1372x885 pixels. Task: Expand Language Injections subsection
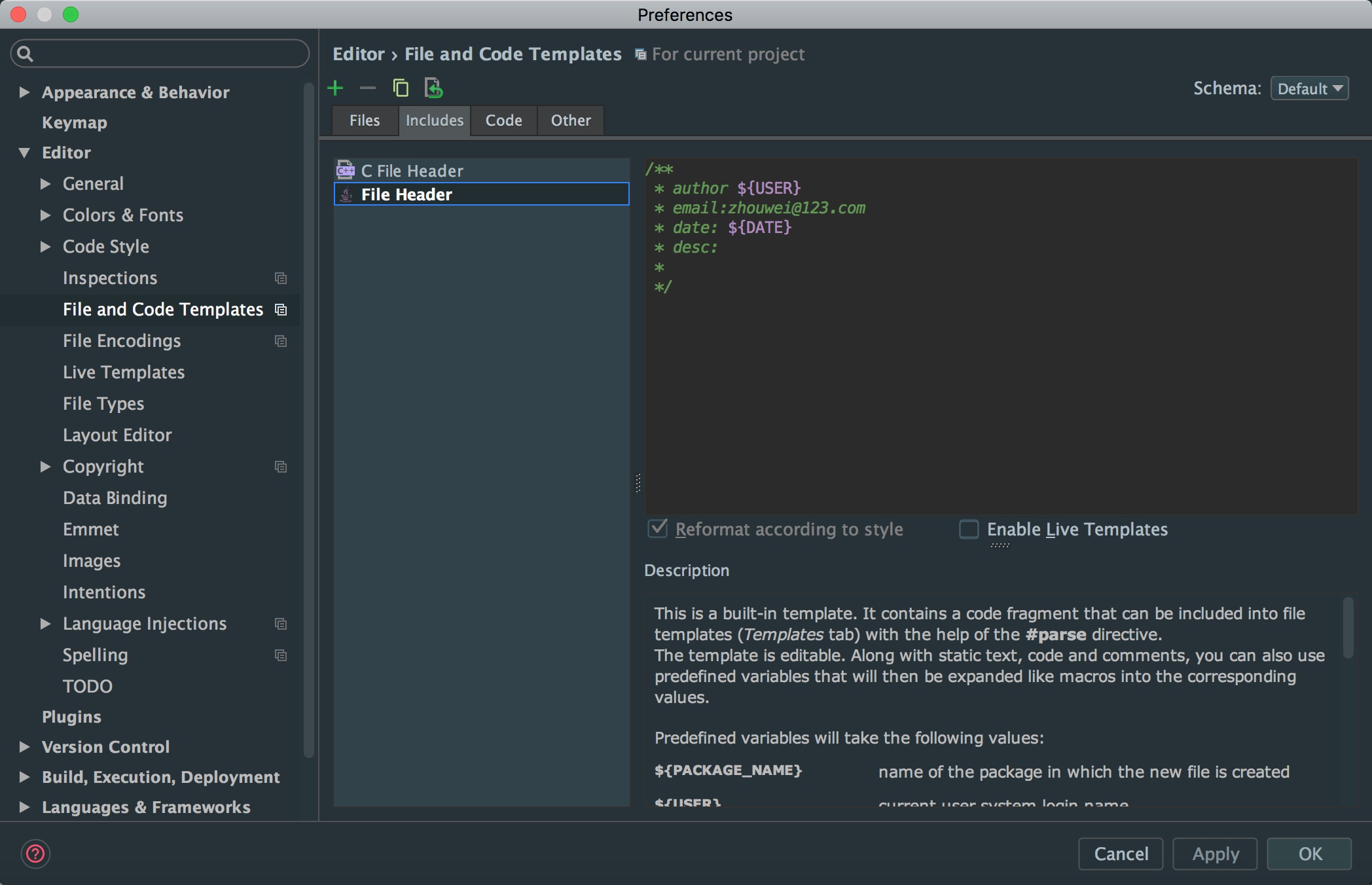[x=45, y=624]
